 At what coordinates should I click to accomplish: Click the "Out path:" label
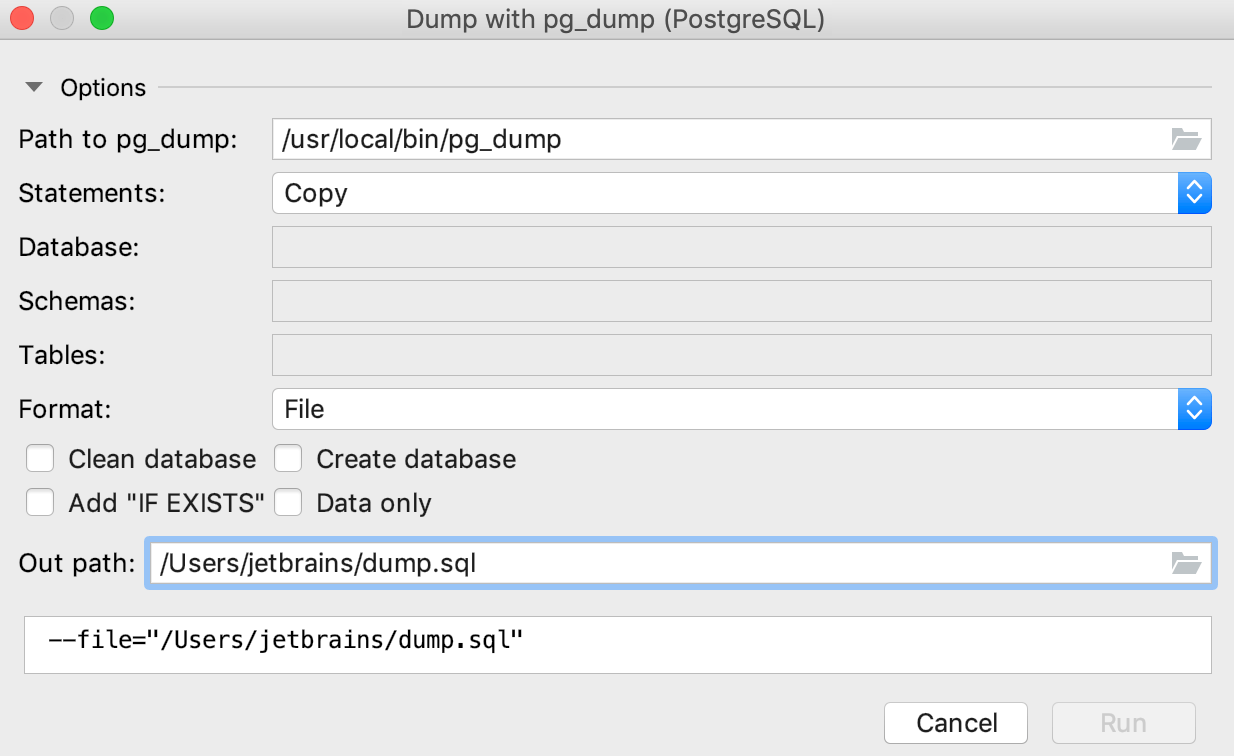coord(76,564)
